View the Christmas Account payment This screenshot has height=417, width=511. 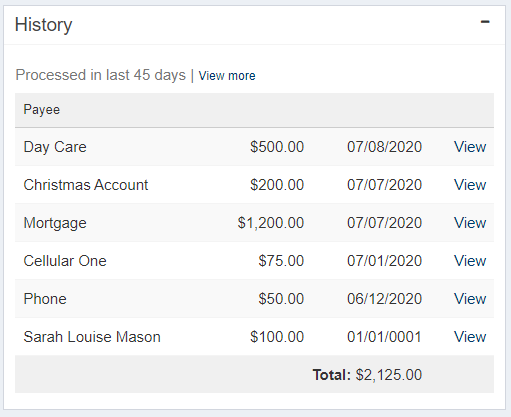[x=470, y=185]
